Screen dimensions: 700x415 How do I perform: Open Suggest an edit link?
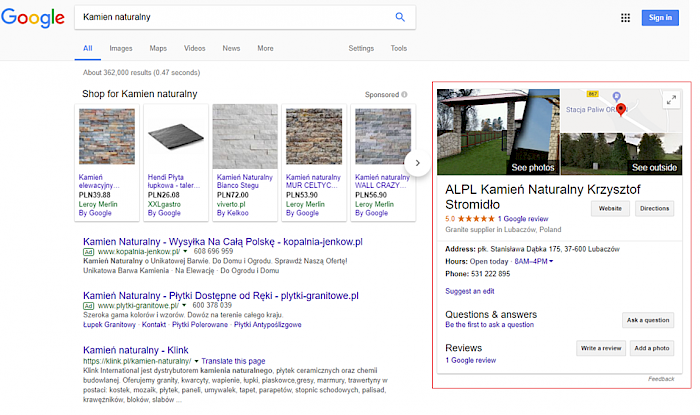(x=469, y=291)
